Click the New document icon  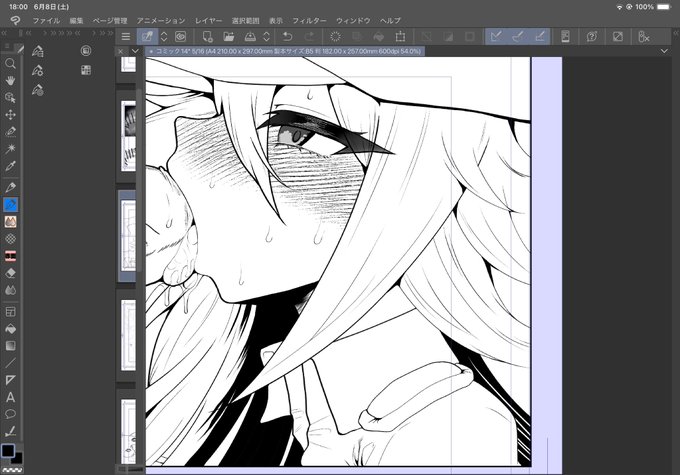[207, 36]
